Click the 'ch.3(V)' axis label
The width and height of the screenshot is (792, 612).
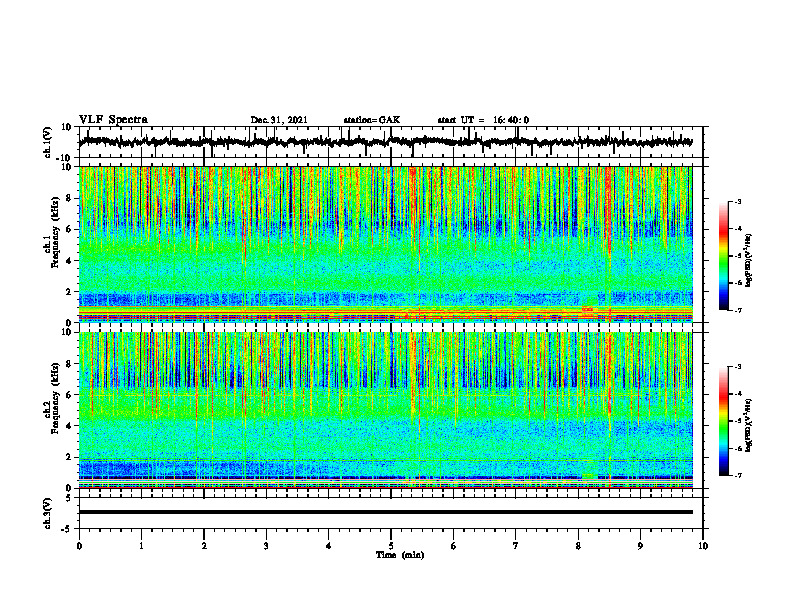pos(48,513)
